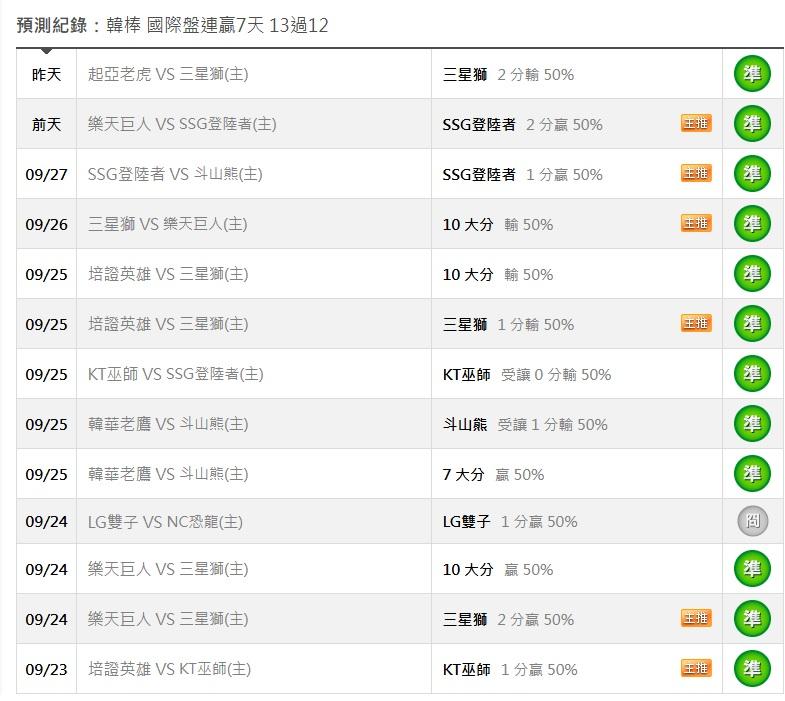Click the 主推 badge in the 09/26 row
Screen dimensions: 785x701
(x=696, y=223)
